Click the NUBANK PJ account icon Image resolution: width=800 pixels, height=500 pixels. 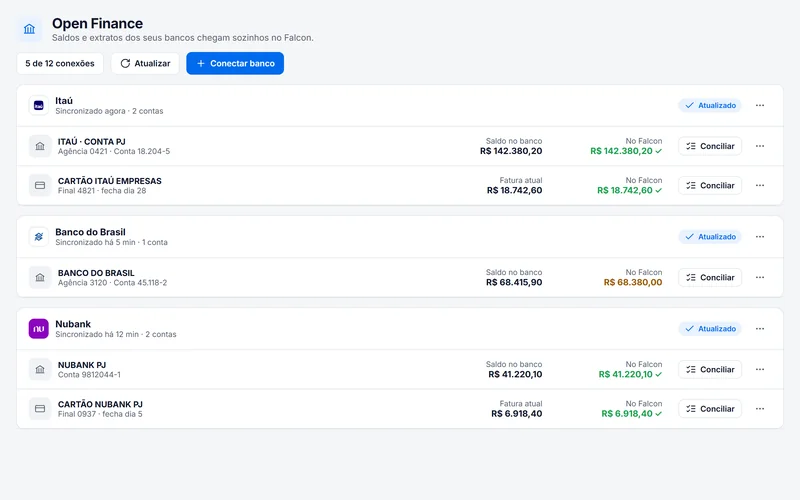pyautogui.click(x=40, y=369)
